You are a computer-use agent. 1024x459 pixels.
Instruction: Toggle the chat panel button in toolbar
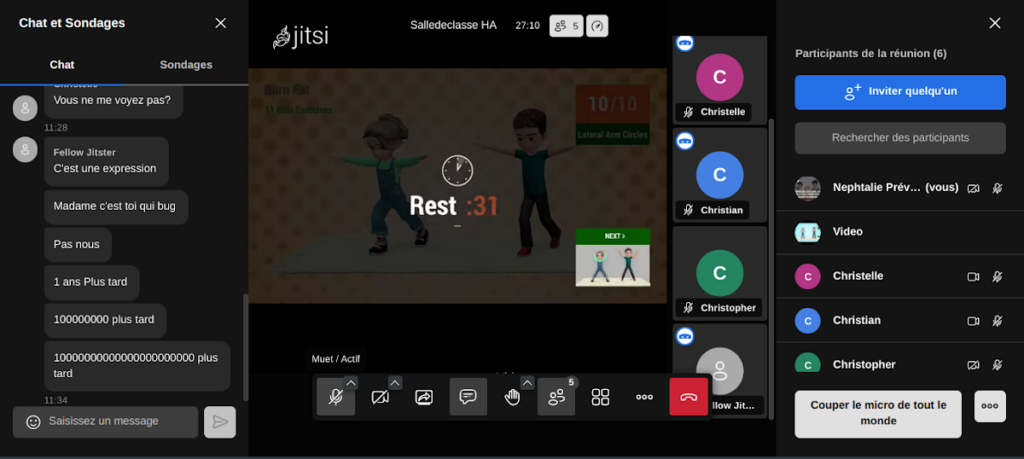[468, 396]
